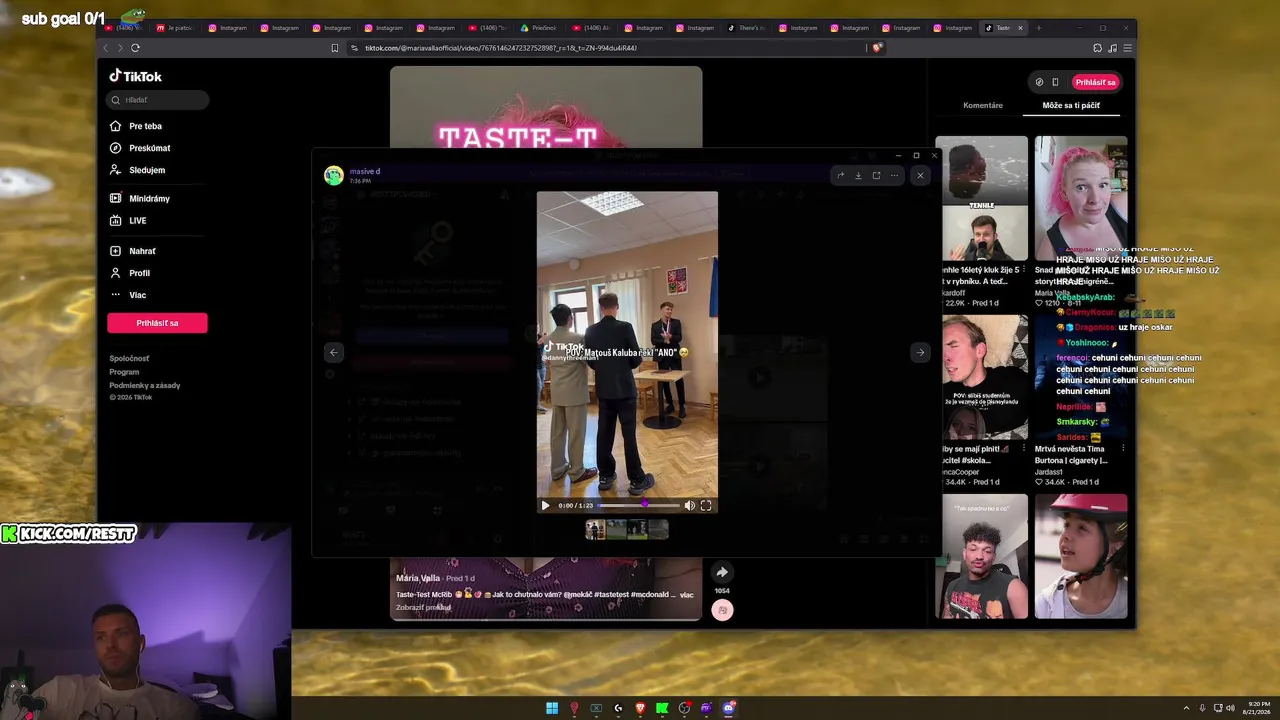Open the Windows Start menu
Screen dimensions: 1280x720
(552, 708)
